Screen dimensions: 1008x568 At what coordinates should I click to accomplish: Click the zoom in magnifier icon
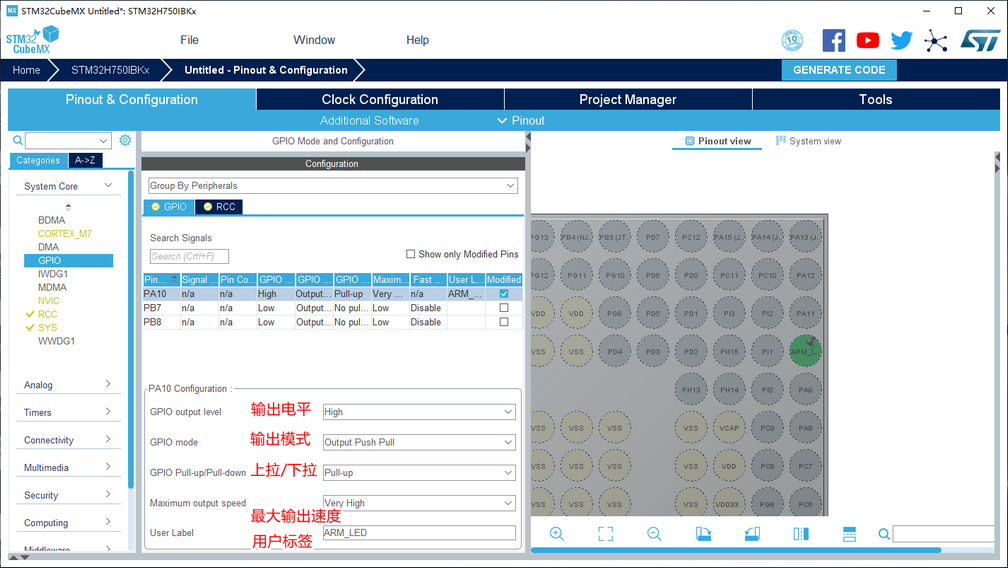pyautogui.click(x=557, y=534)
